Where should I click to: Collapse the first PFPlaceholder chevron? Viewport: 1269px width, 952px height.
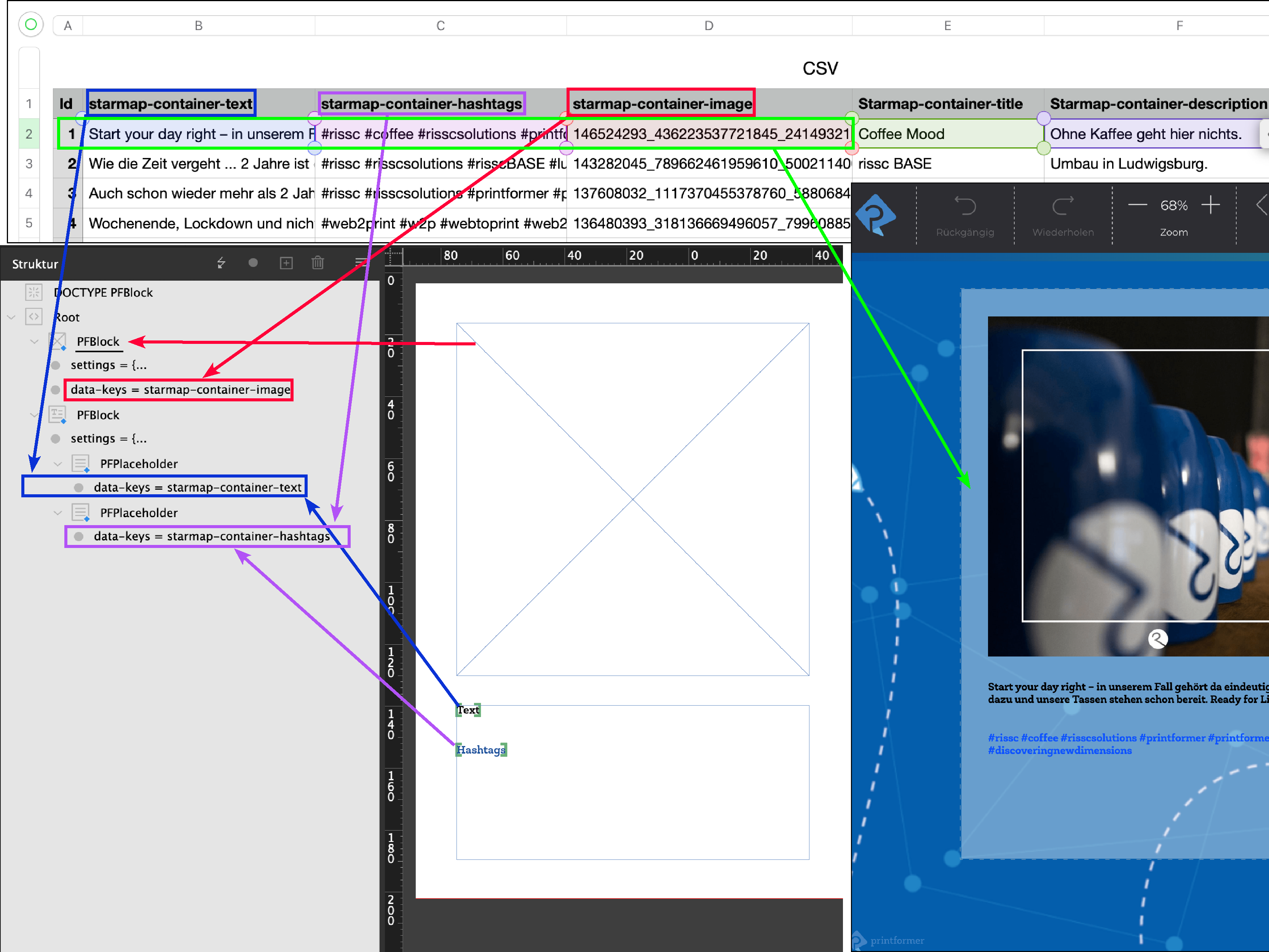[57, 464]
